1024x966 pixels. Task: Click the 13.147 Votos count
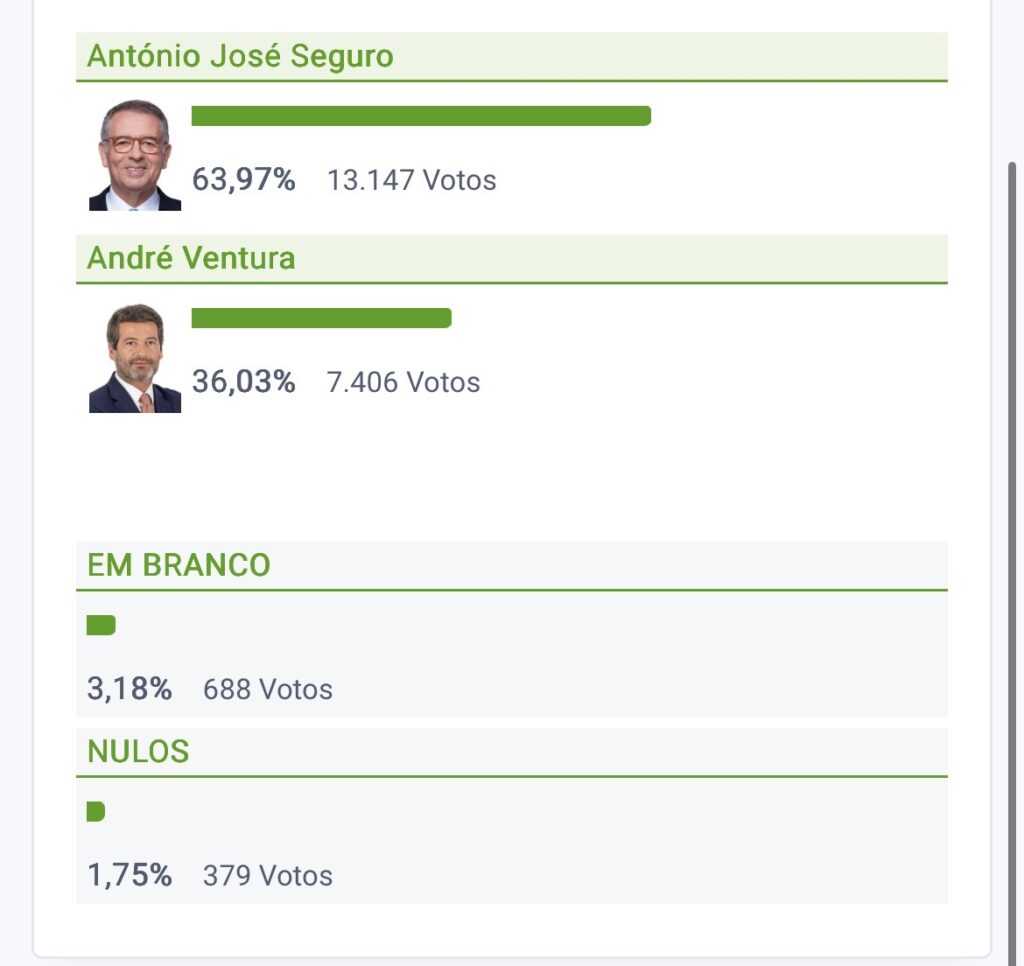(x=412, y=181)
